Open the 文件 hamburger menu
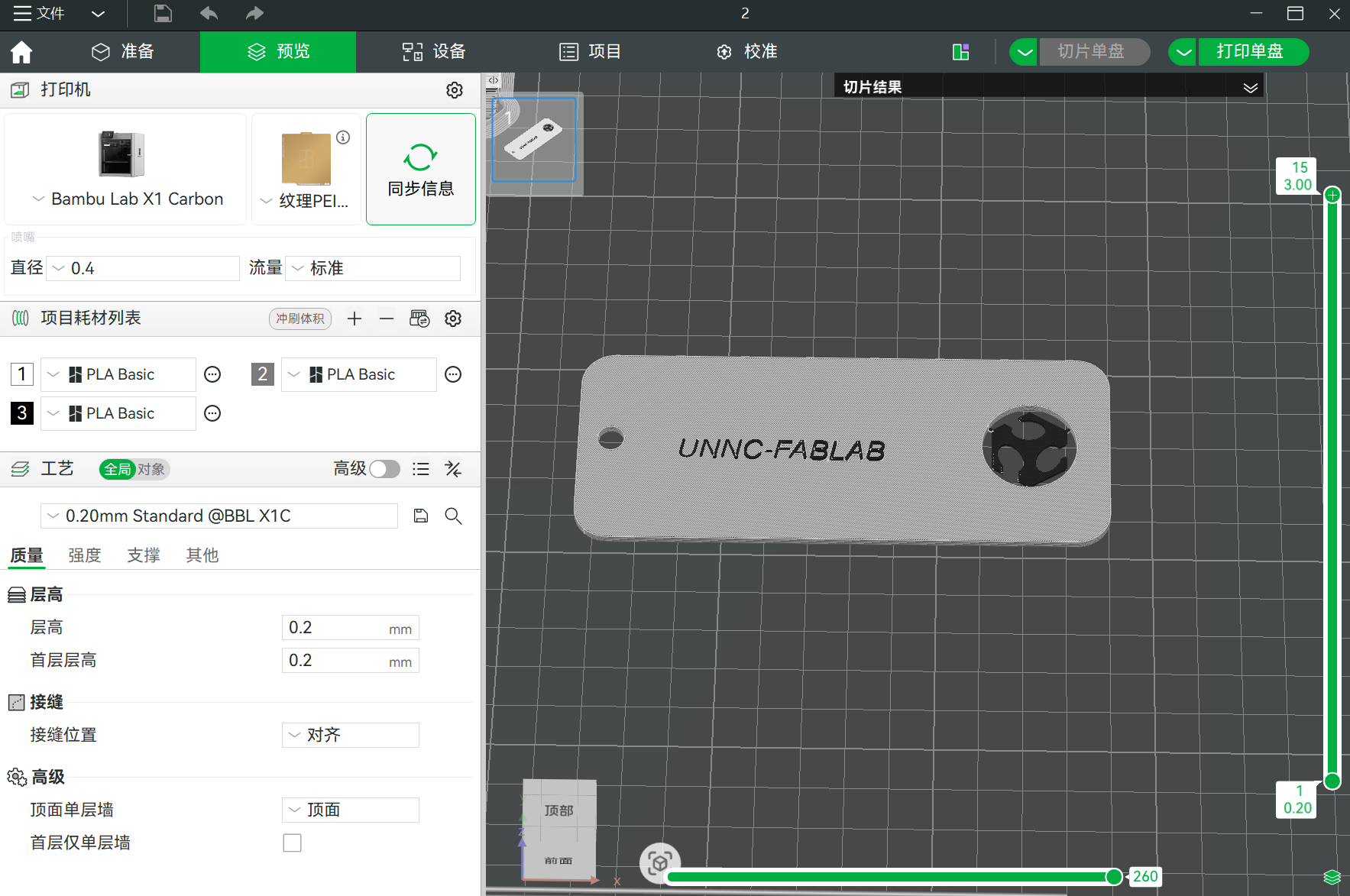The width and height of the screenshot is (1350, 896). 38,13
